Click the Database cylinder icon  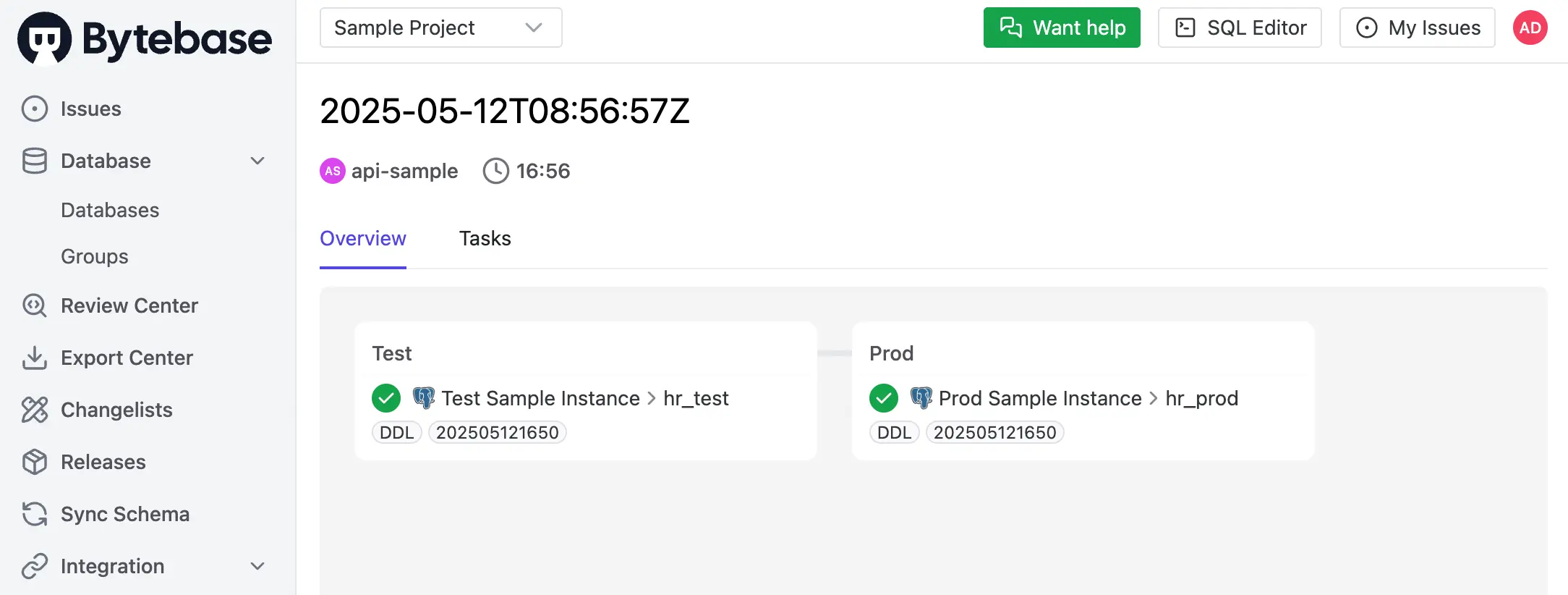click(35, 161)
